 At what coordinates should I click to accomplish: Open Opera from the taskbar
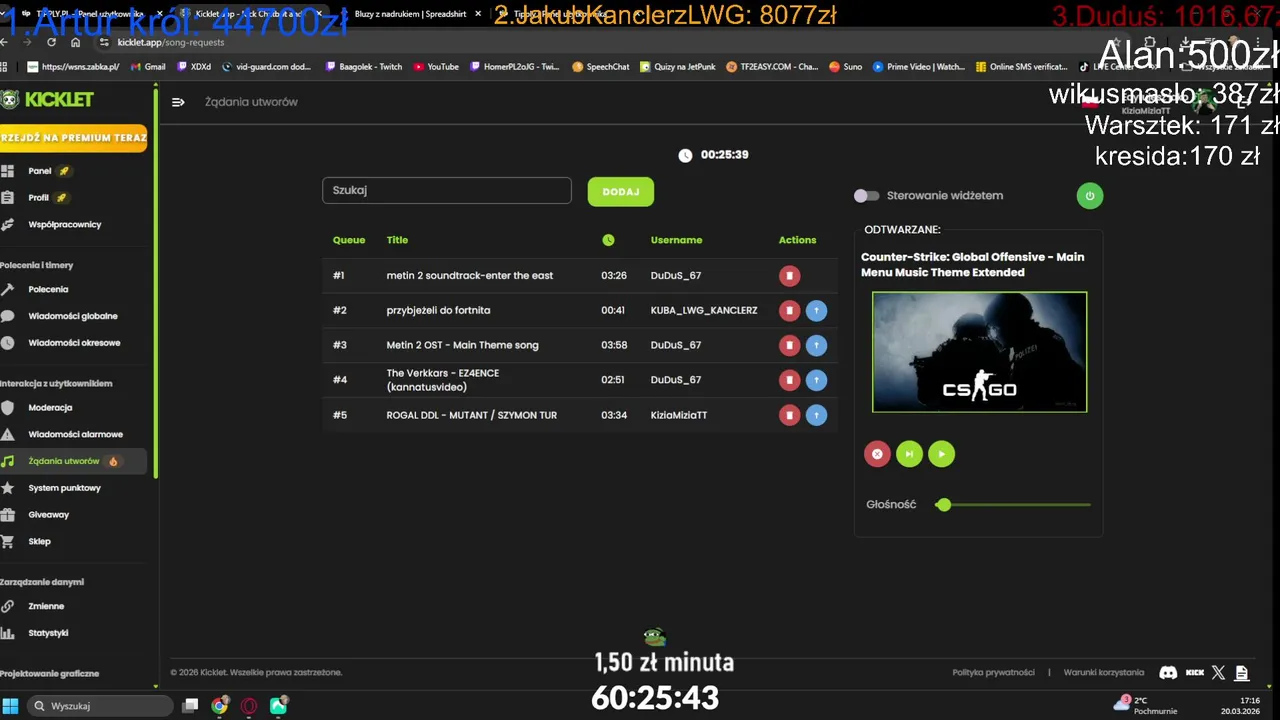[249, 706]
